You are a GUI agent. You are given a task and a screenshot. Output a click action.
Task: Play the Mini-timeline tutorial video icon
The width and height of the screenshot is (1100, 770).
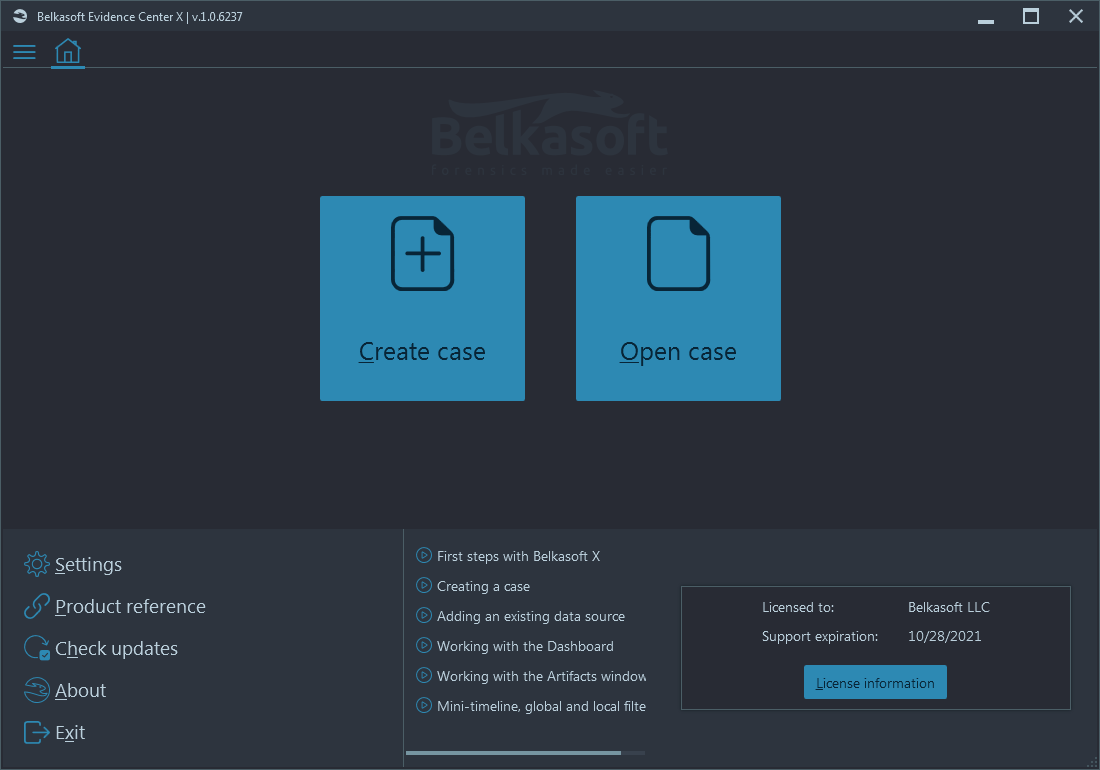click(424, 706)
